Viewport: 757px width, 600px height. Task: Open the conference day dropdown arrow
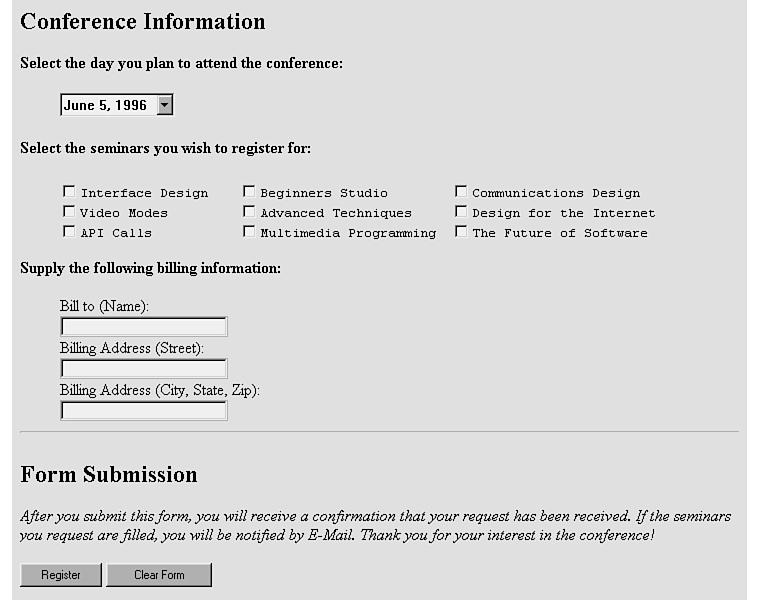pos(165,105)
